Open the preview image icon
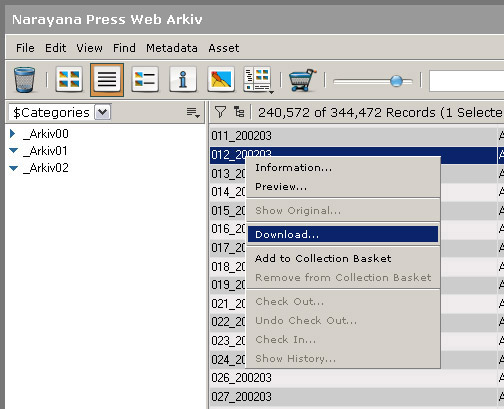 tap(221, 79)
